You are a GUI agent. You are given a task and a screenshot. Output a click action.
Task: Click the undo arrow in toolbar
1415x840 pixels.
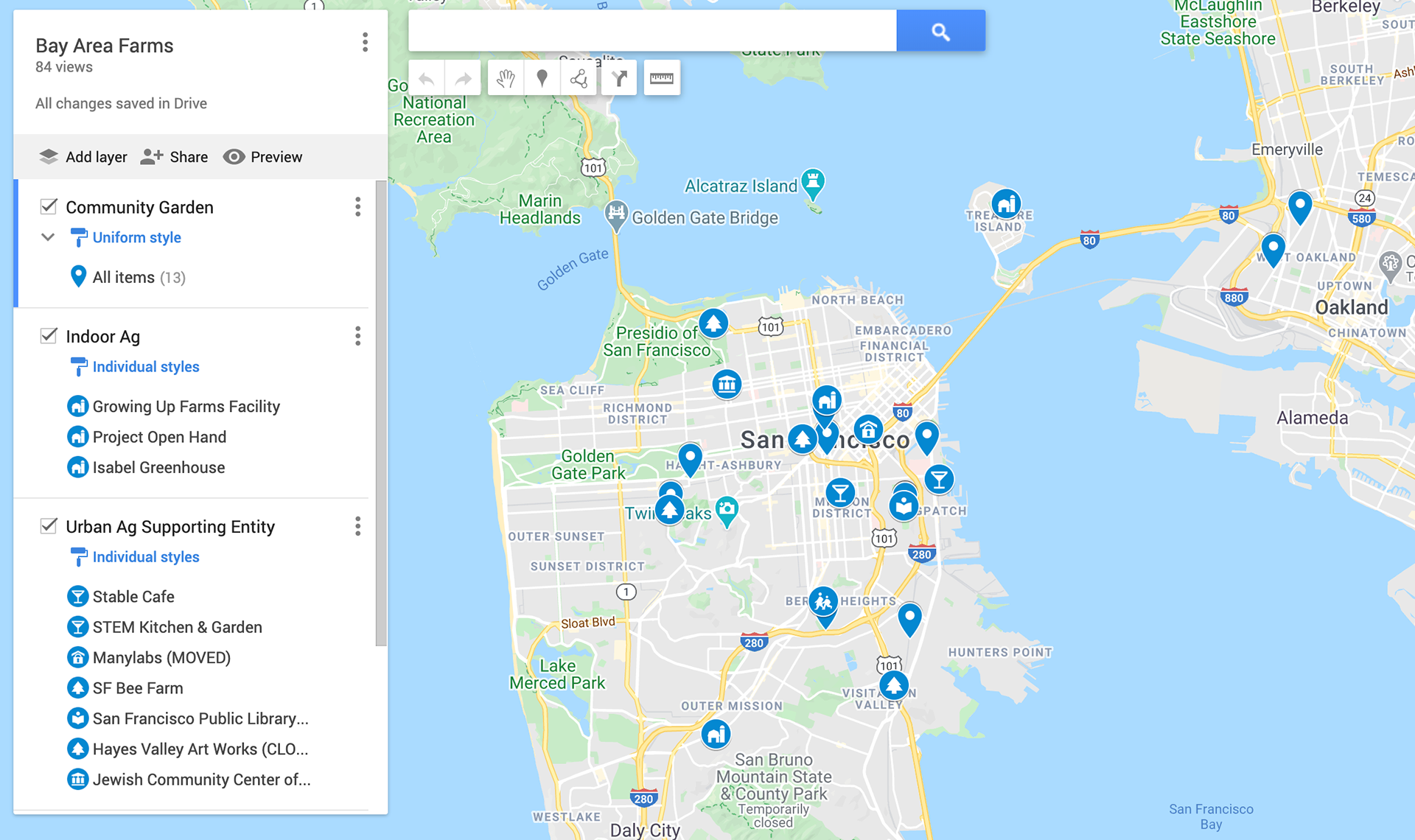(426, 78)
